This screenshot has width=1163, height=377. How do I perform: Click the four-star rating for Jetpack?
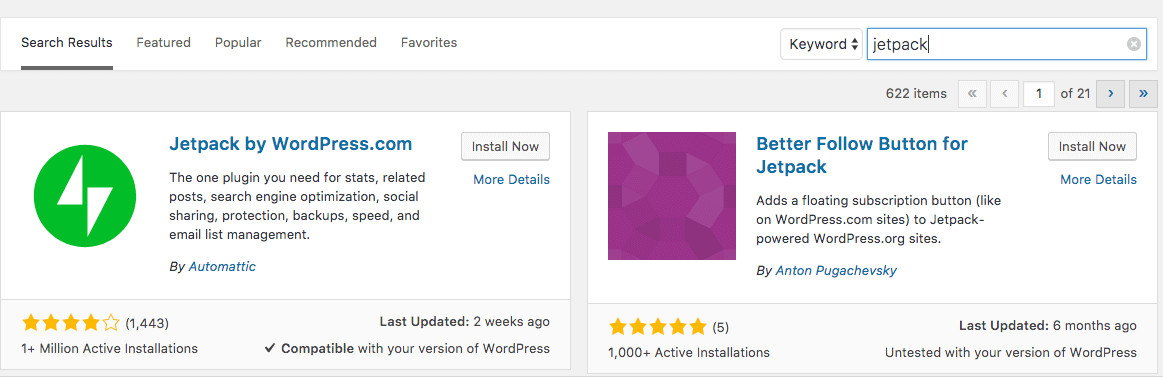pos(70,323)
